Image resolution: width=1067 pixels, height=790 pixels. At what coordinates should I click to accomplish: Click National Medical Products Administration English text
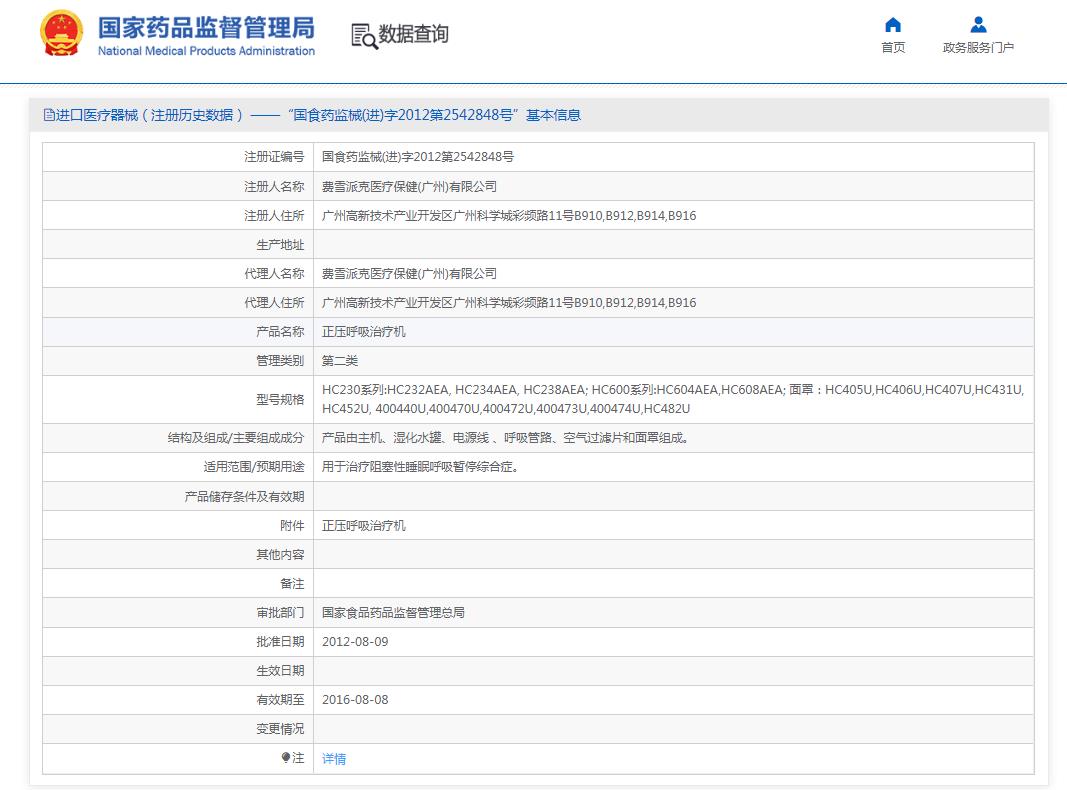click(206, 51)
